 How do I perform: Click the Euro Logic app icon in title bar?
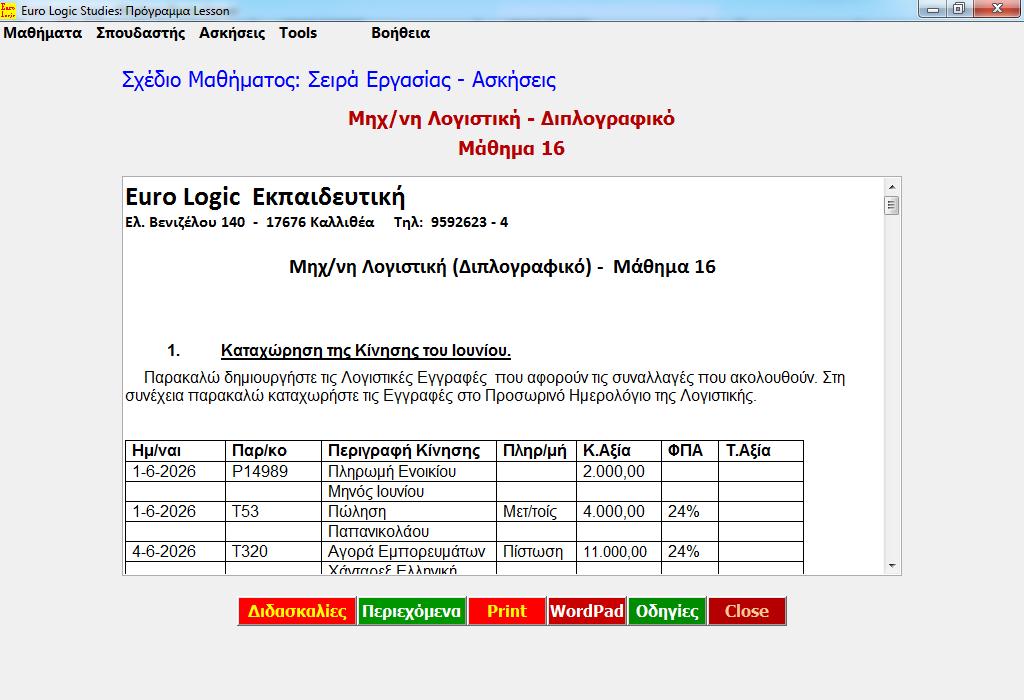pos(9,10)
